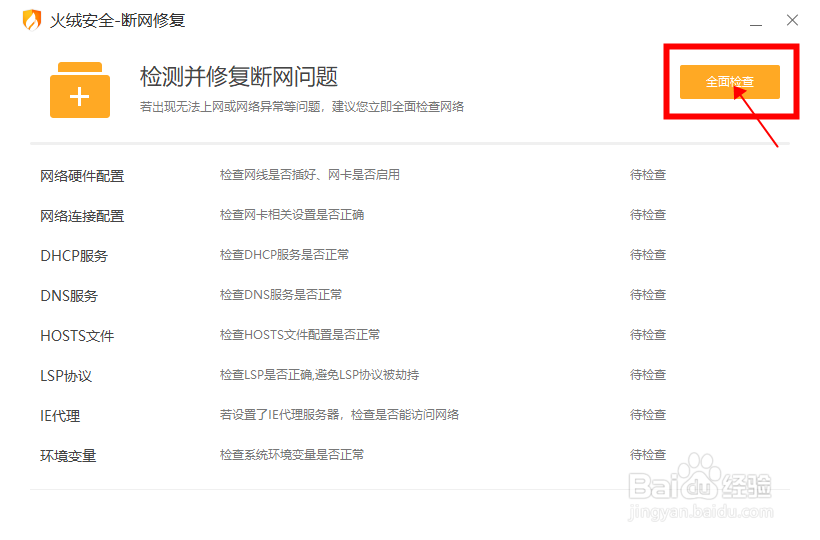
Task: Click 待检查 status of IE代理
Action: 648,415
